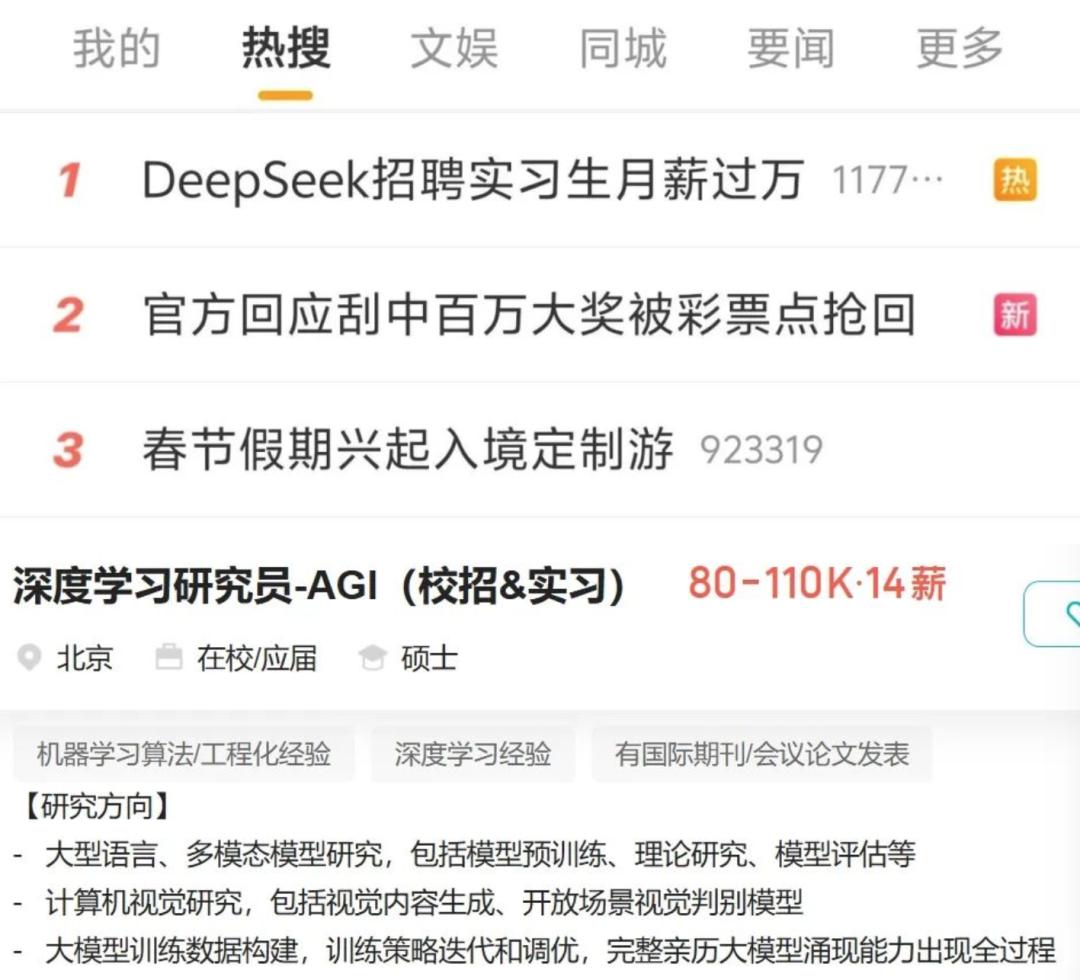Click the salary 80-110K·14薪
1080x980 pixels.
818,583
